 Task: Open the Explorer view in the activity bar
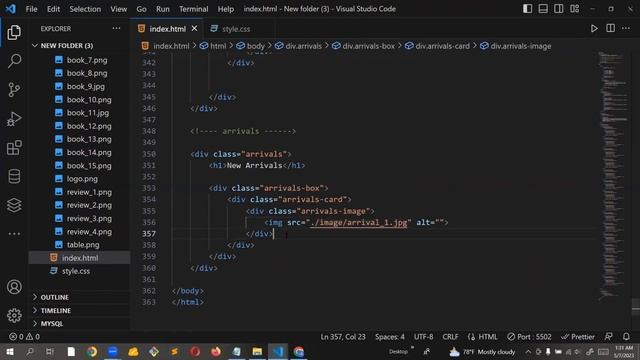(14, 32)
